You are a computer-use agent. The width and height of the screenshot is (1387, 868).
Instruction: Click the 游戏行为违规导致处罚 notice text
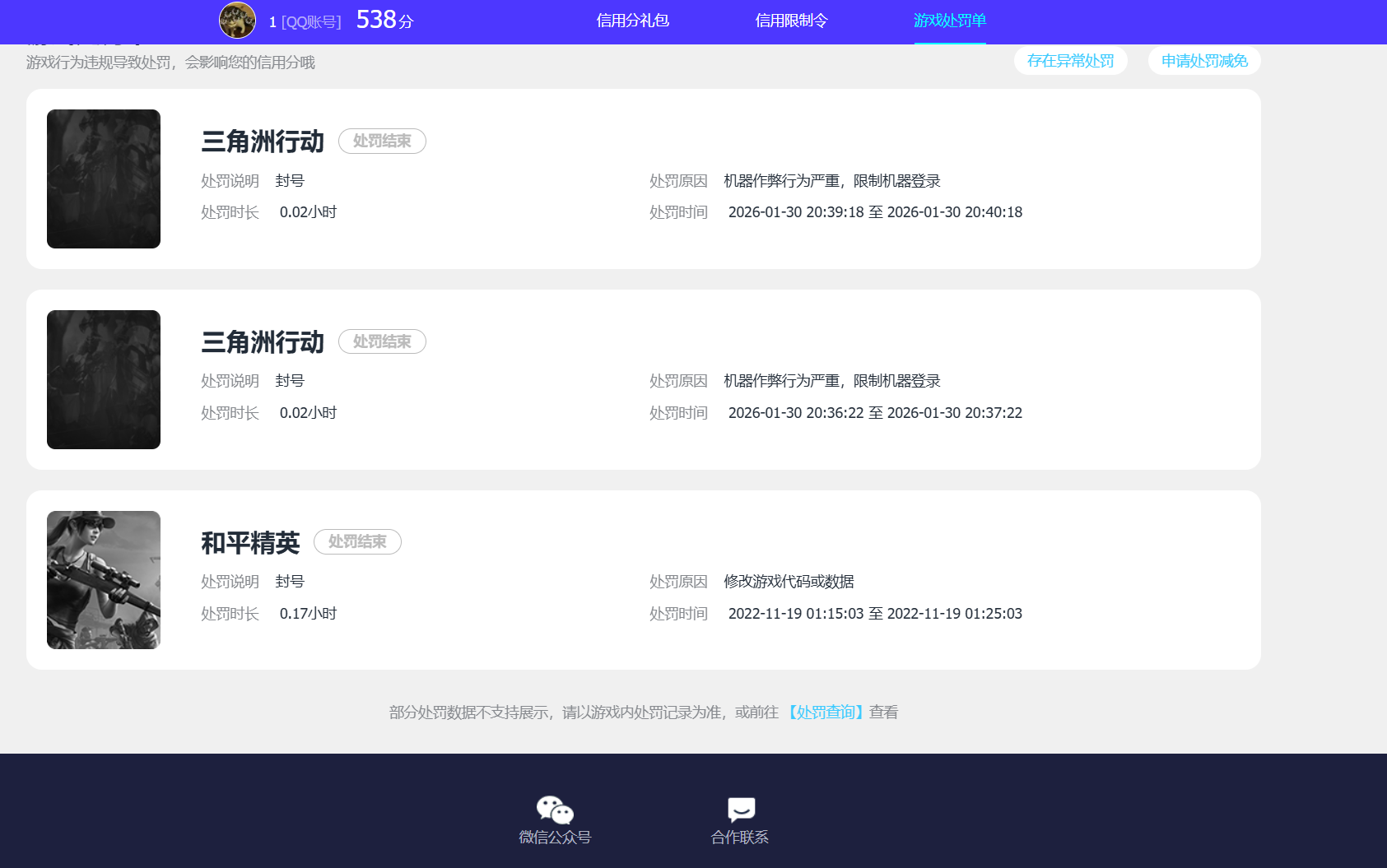tap(170, 63)
